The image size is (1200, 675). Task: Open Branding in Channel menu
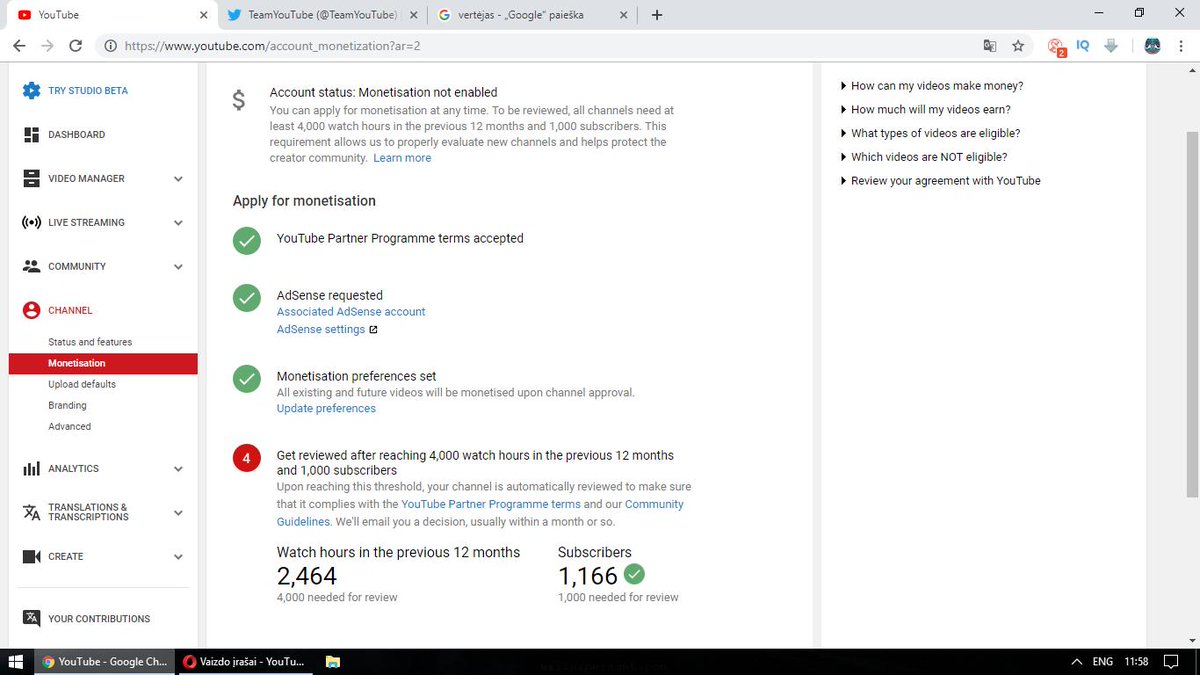tap(67, 405)
